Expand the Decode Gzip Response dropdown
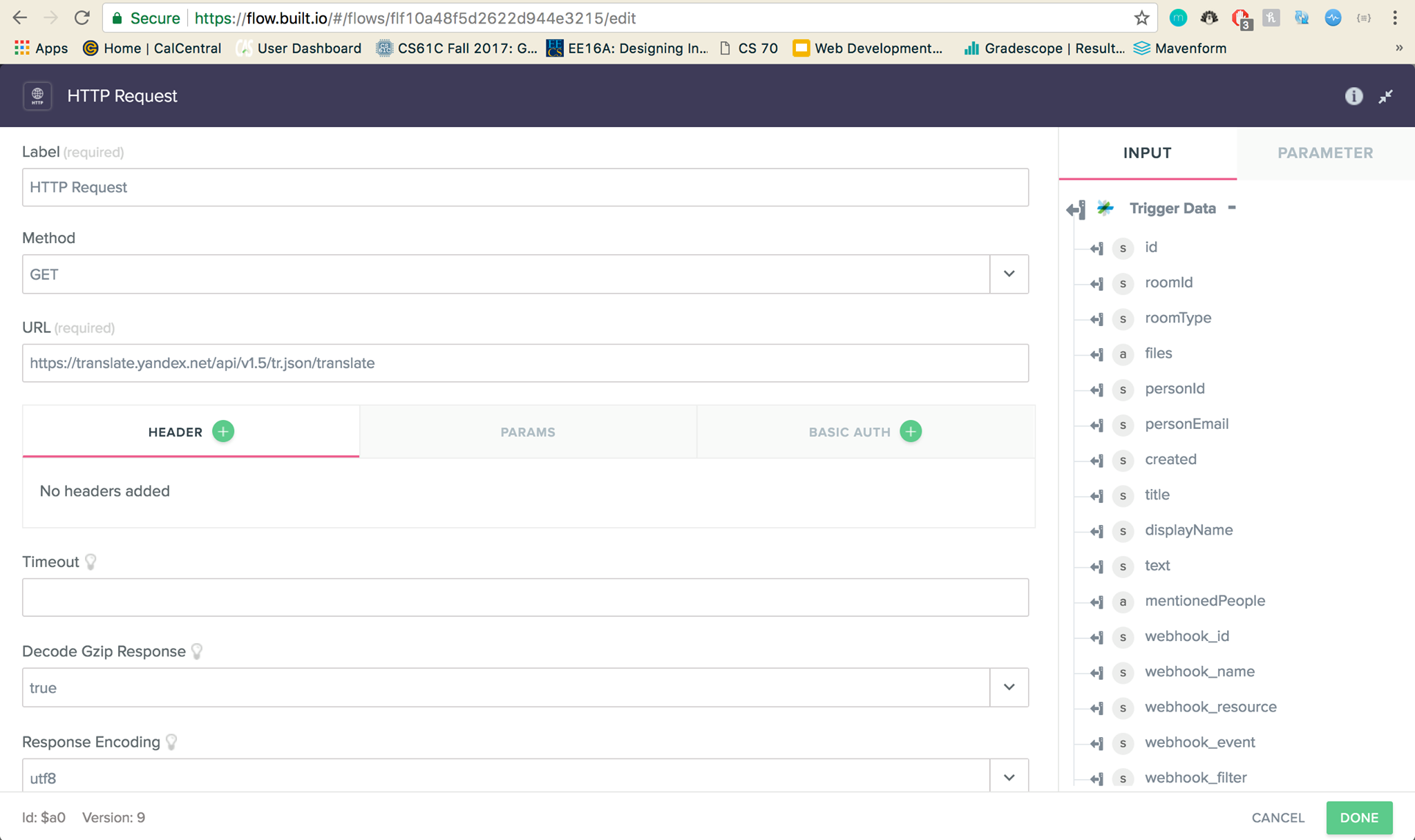 (1009, 687)
